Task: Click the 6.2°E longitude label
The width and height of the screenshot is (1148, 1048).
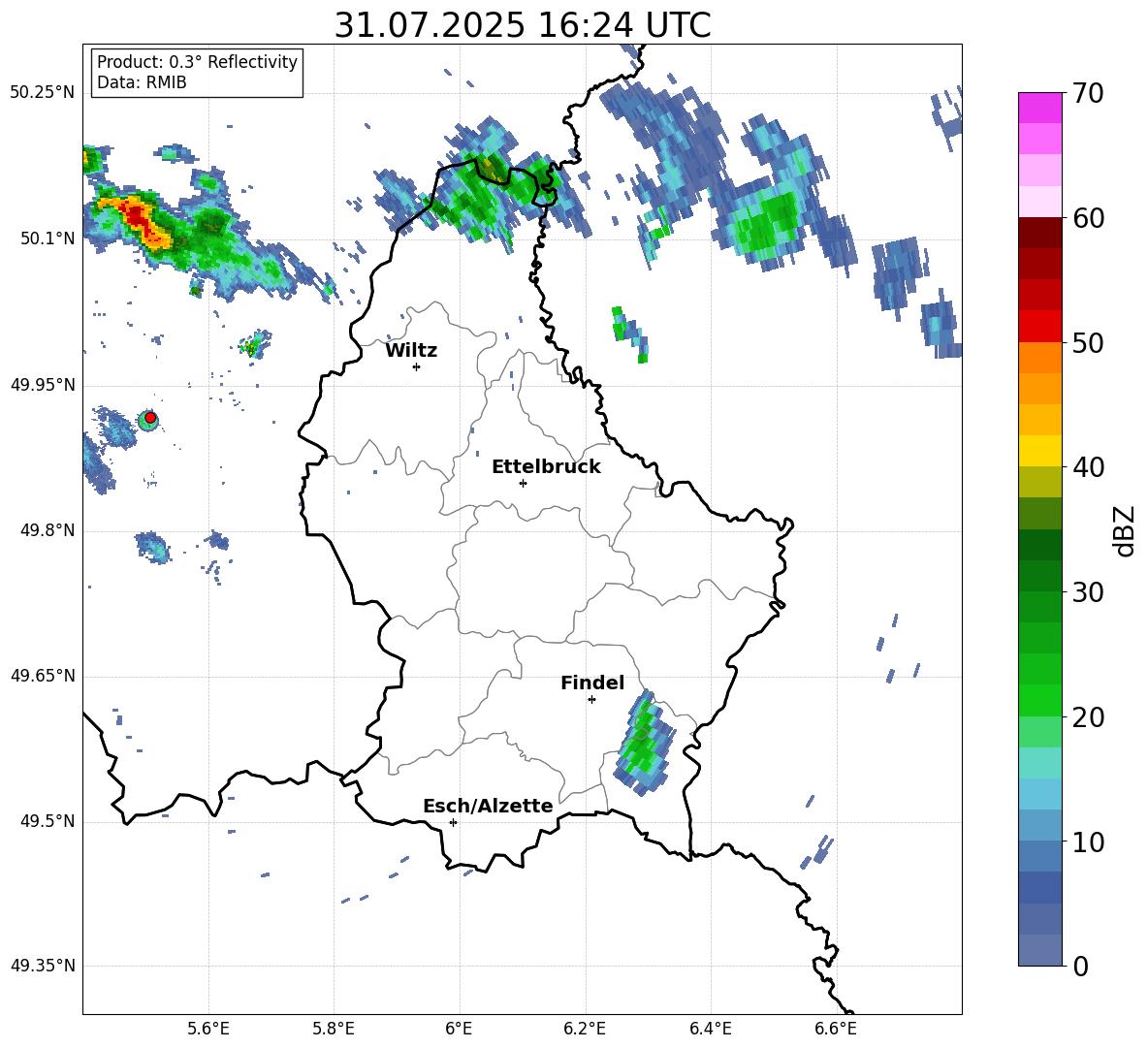Action: tap(585, 1029)
